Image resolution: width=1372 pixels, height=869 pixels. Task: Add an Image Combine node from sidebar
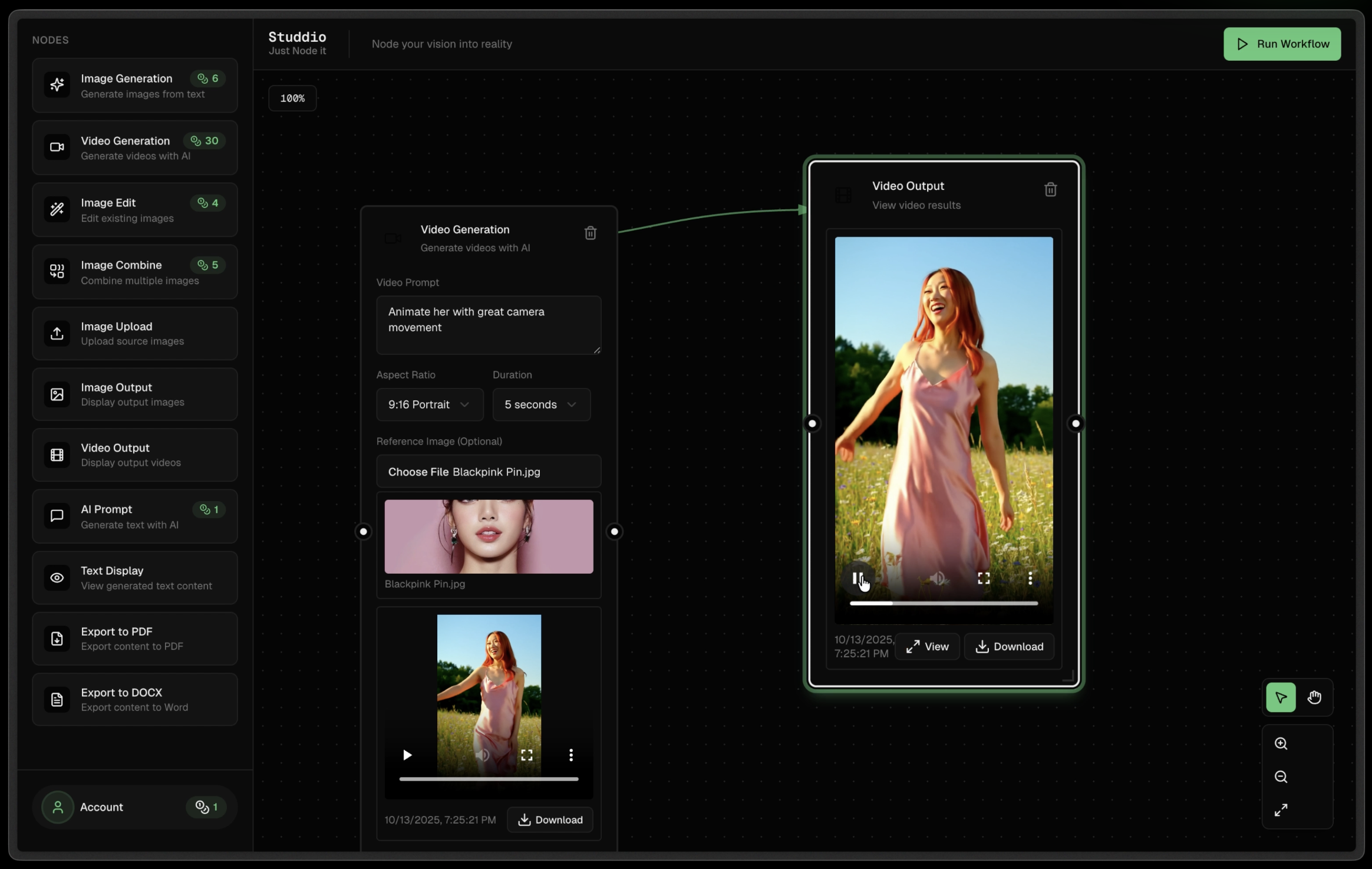[135, 272]
